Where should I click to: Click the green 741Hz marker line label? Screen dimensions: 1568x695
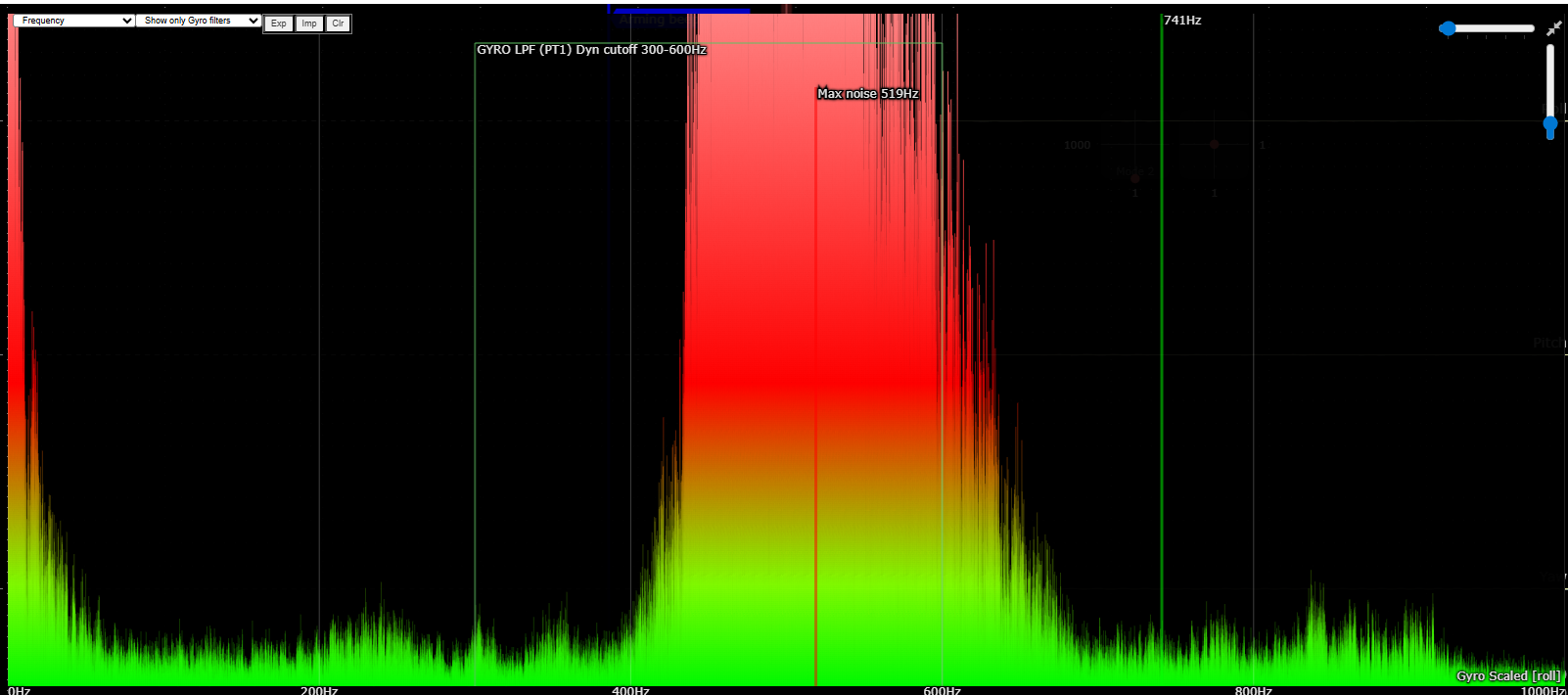click(1182, 21)
